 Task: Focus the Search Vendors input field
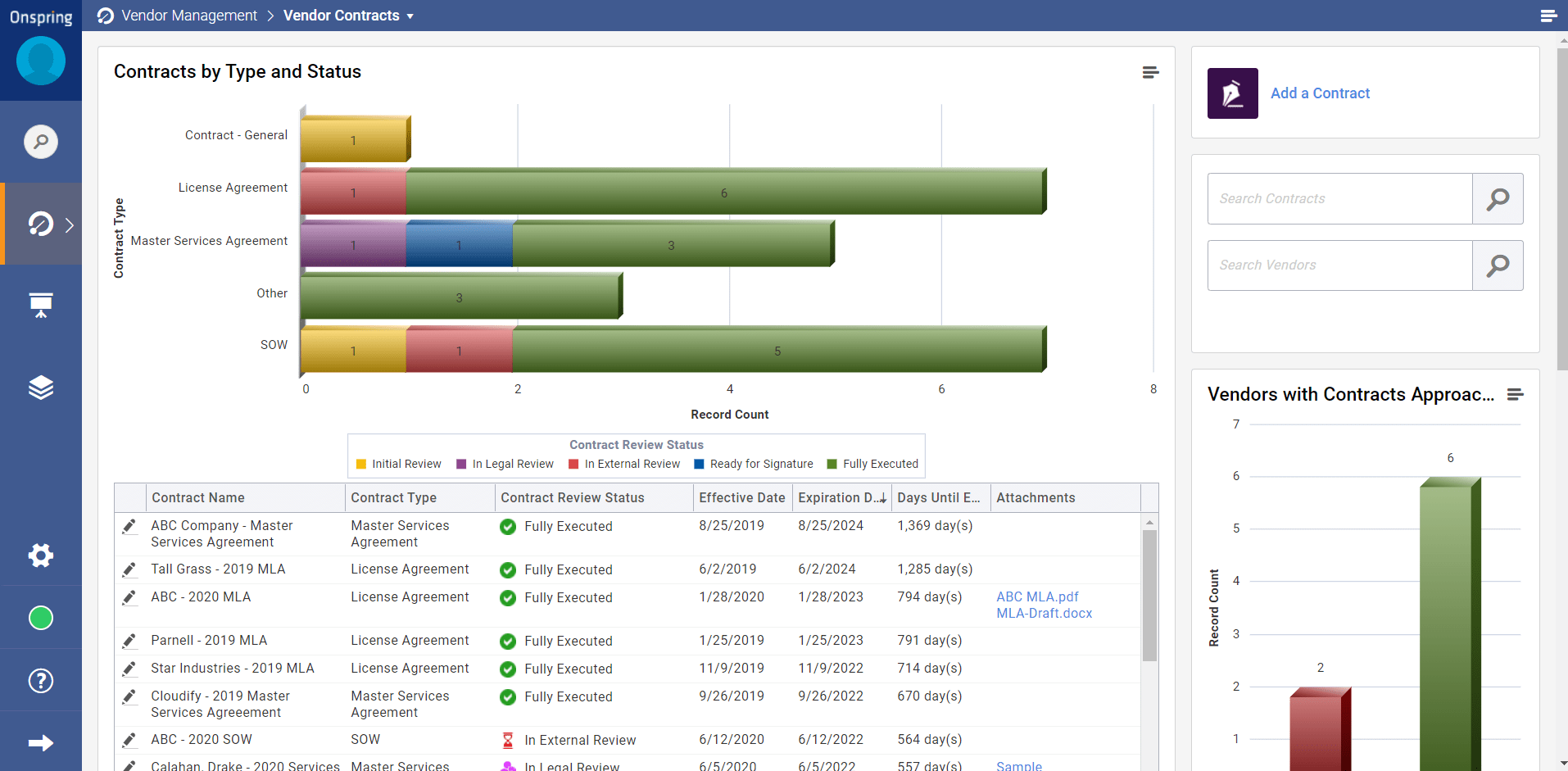coord(1340,265)
